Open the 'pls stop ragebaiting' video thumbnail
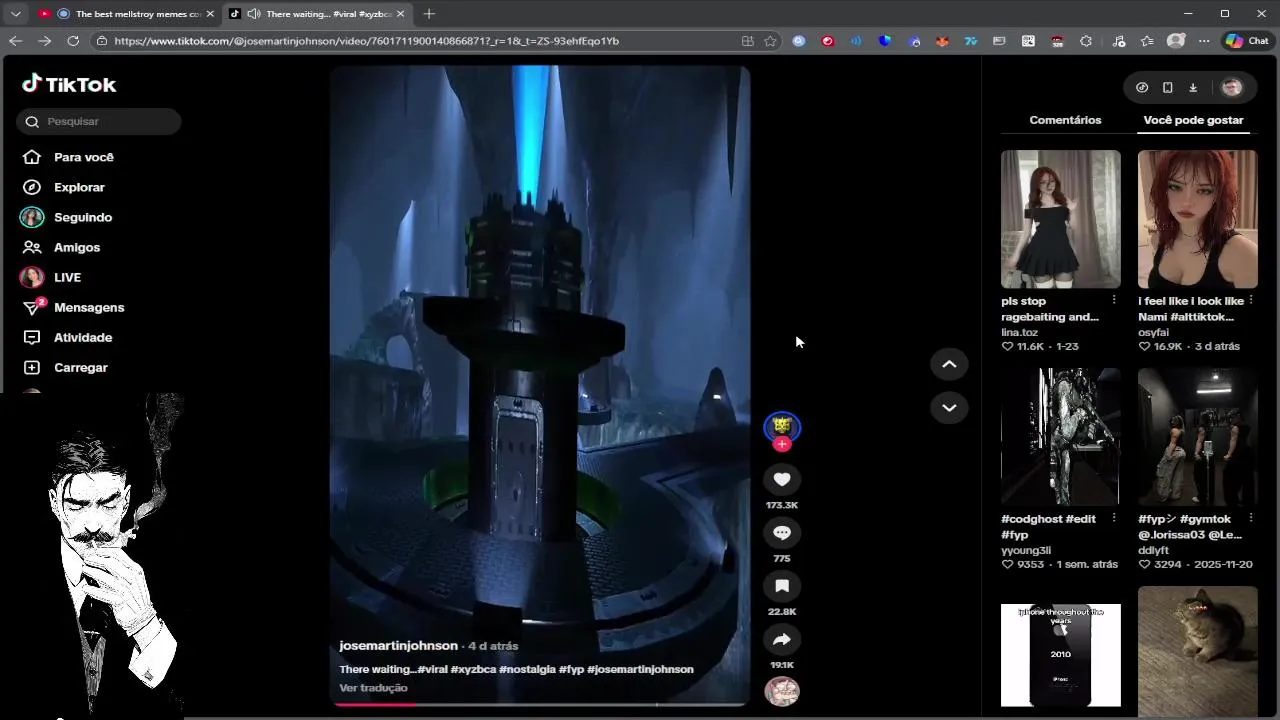 click(1061, 219)
